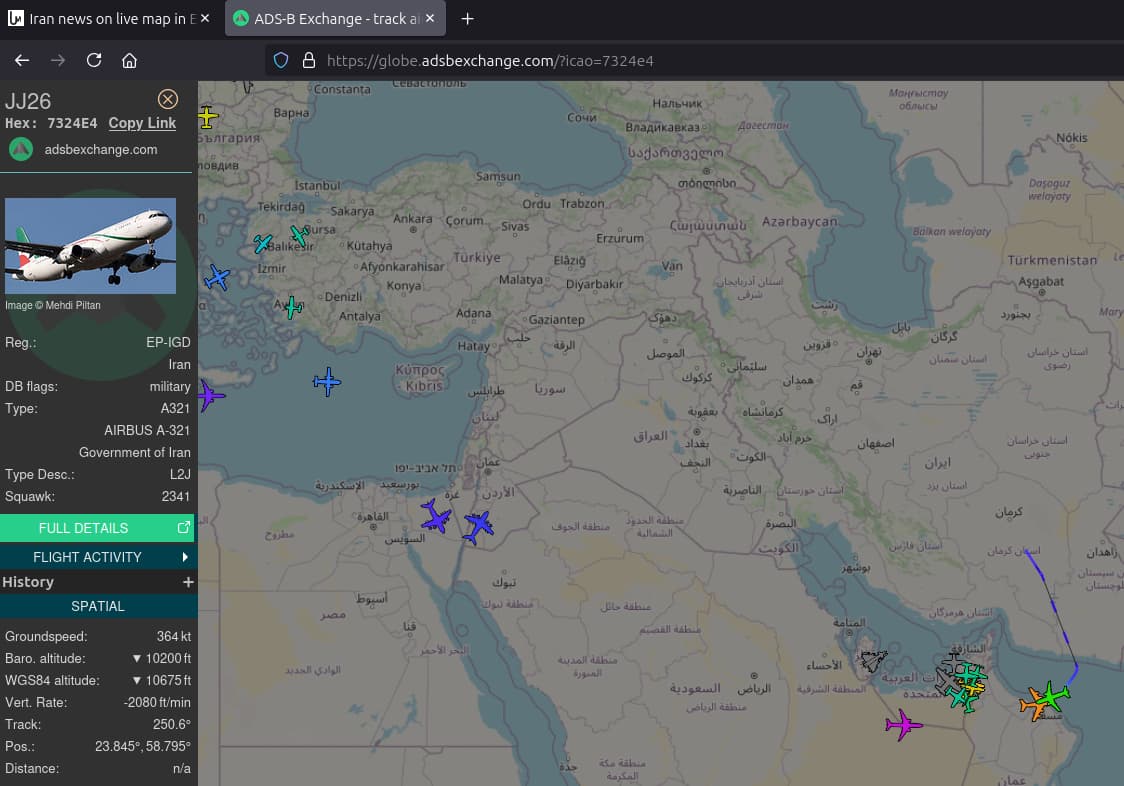Select the left blue aircraft near Suez

coord(435,516)
